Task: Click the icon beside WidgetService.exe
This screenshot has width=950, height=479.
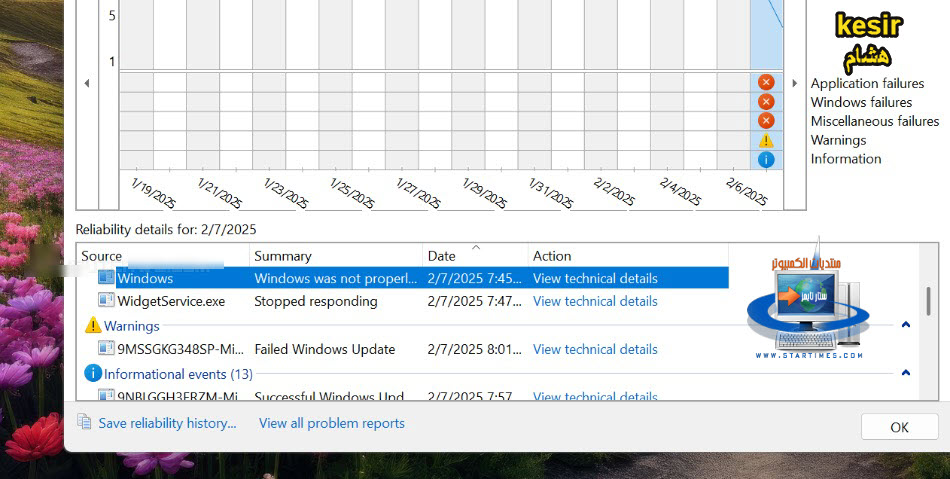Action: 107,300
